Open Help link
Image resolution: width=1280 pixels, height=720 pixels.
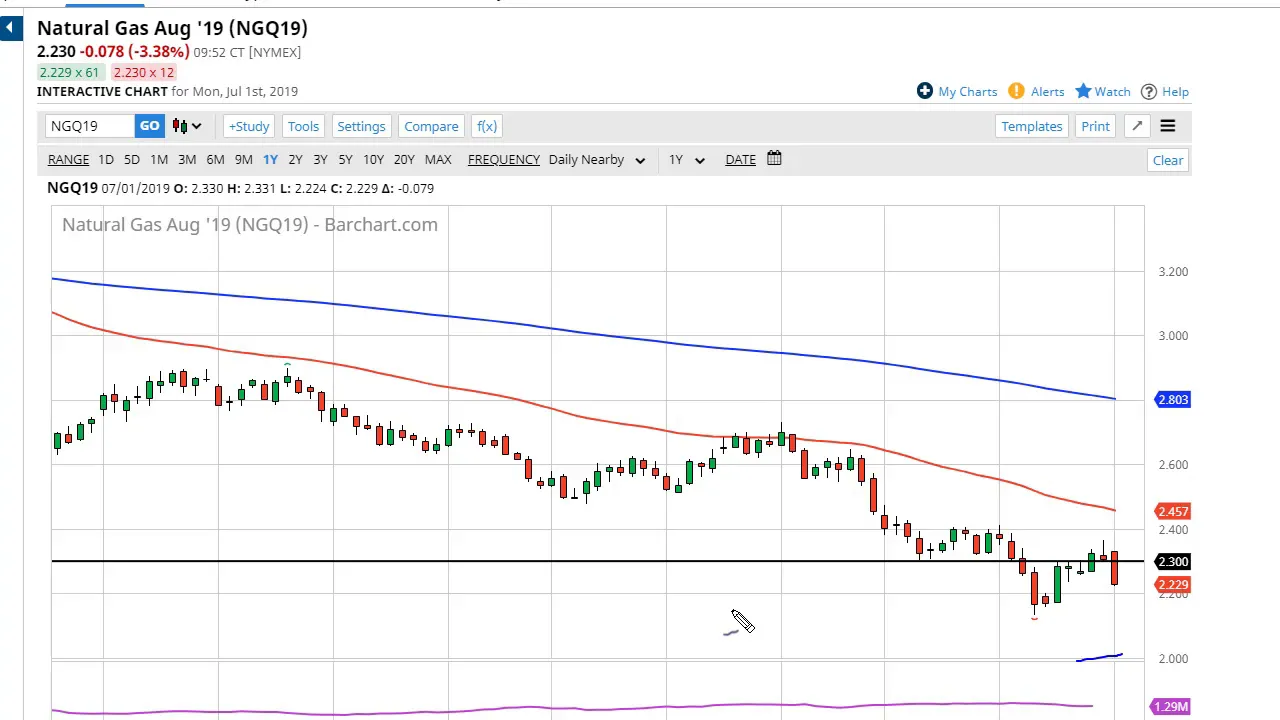click(1175, 92)
